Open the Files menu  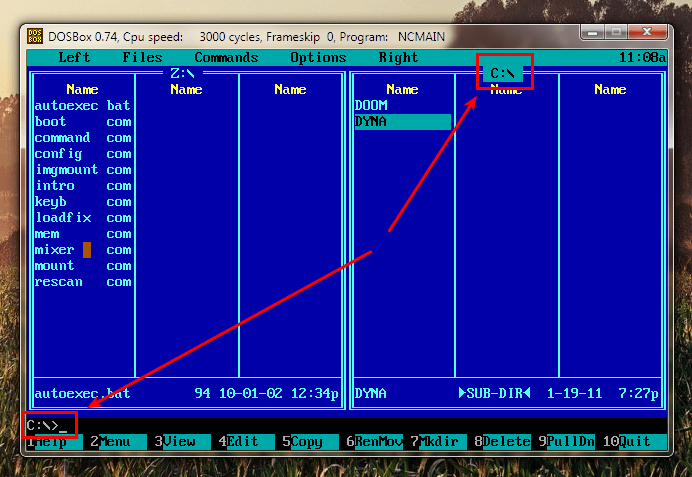(142, 57)
